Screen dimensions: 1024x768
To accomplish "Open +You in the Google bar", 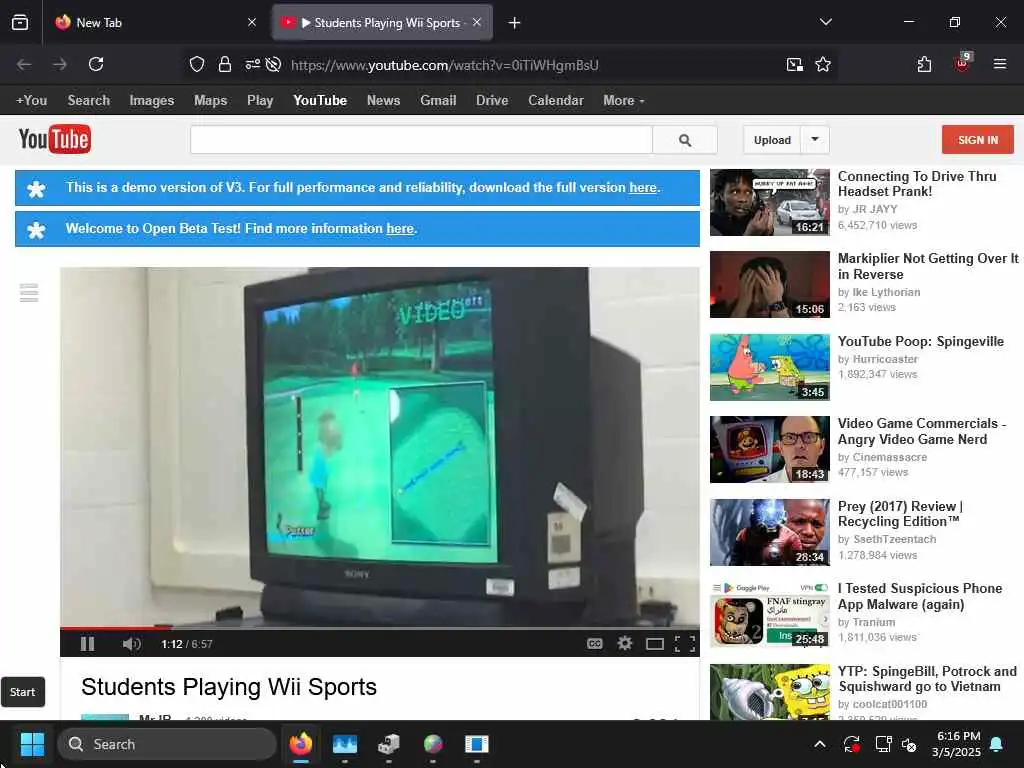I will tap(31, 101).
